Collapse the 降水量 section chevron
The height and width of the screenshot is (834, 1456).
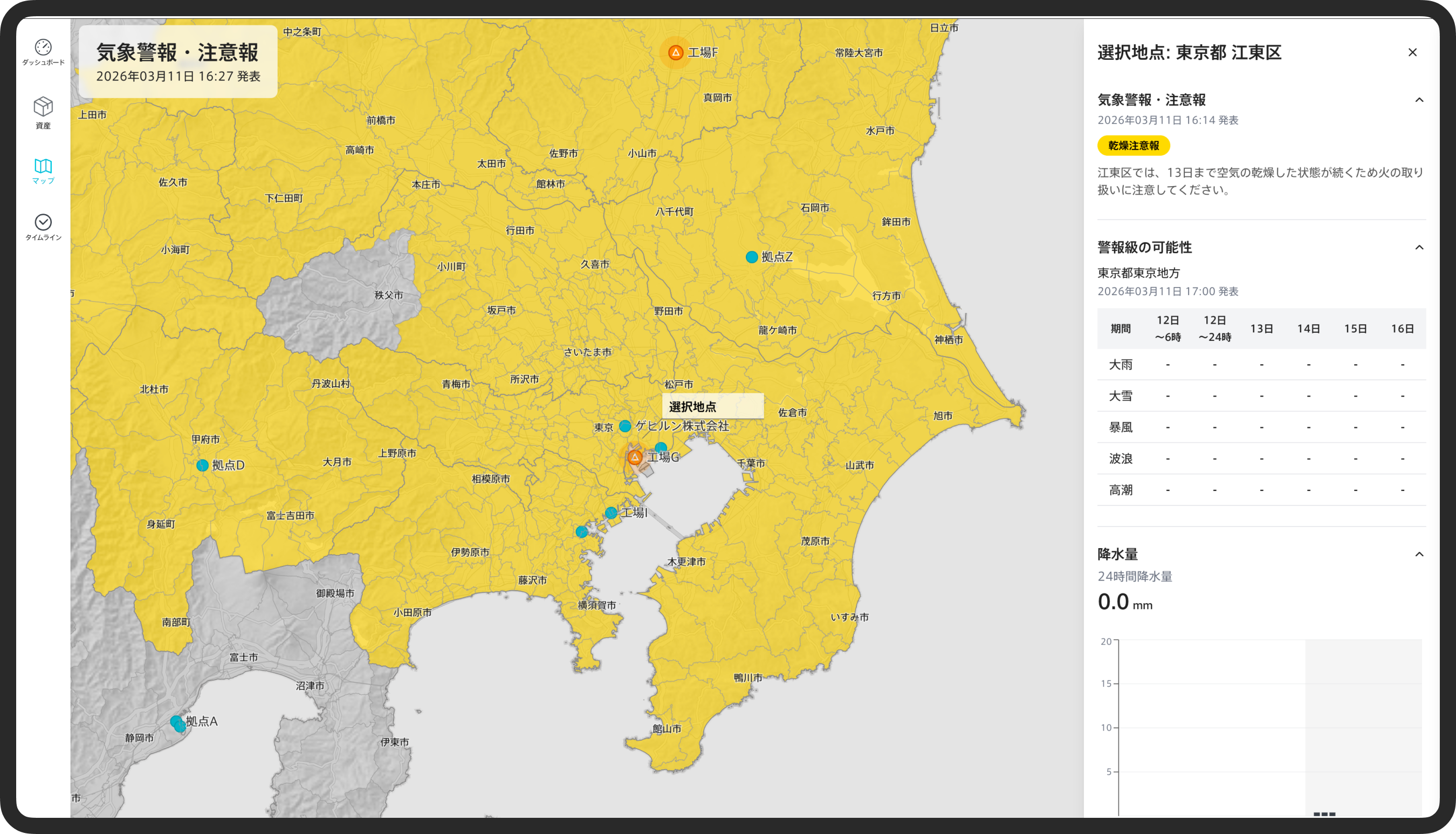coord(1419,554)
